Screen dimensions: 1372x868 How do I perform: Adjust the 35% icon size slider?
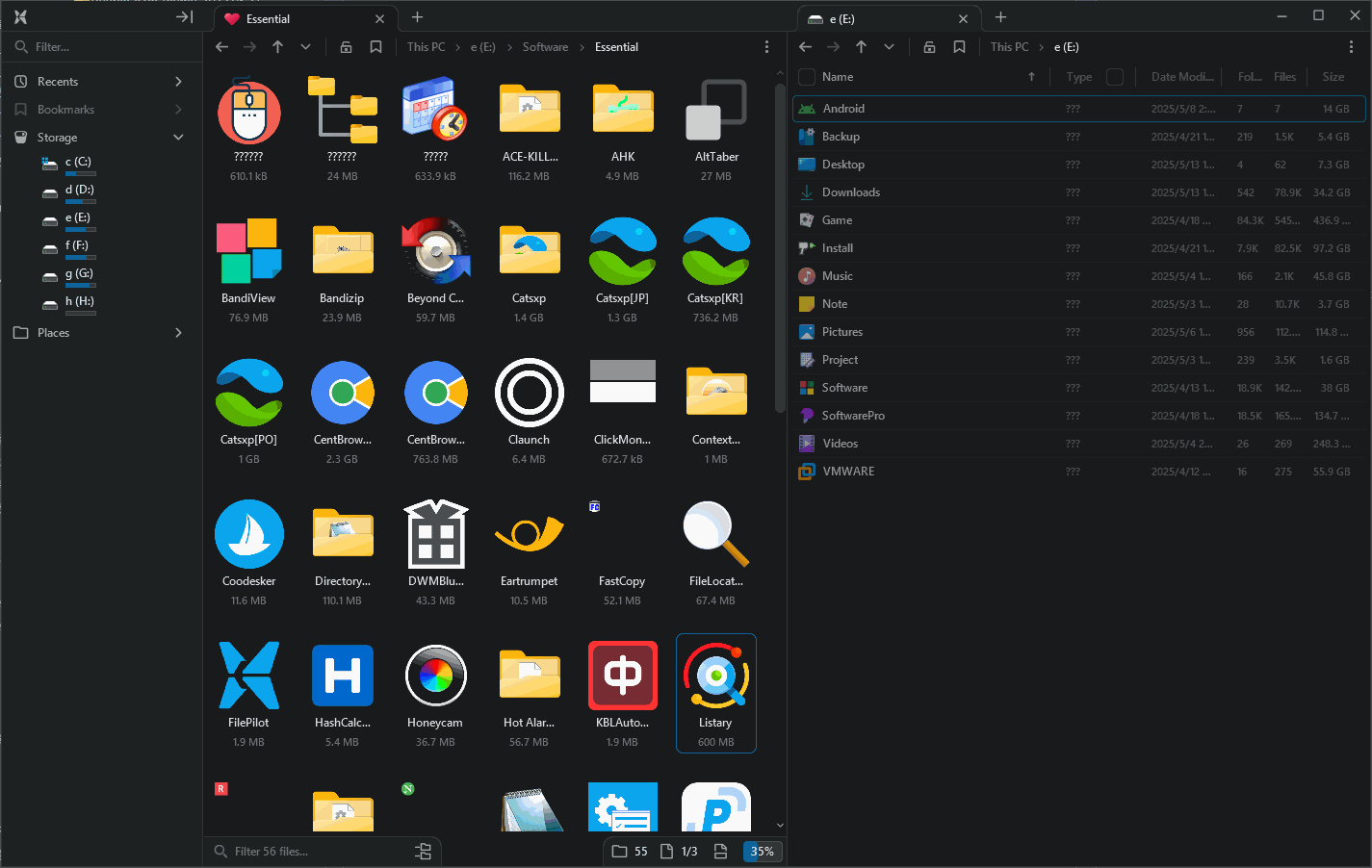tap(762, 852)
